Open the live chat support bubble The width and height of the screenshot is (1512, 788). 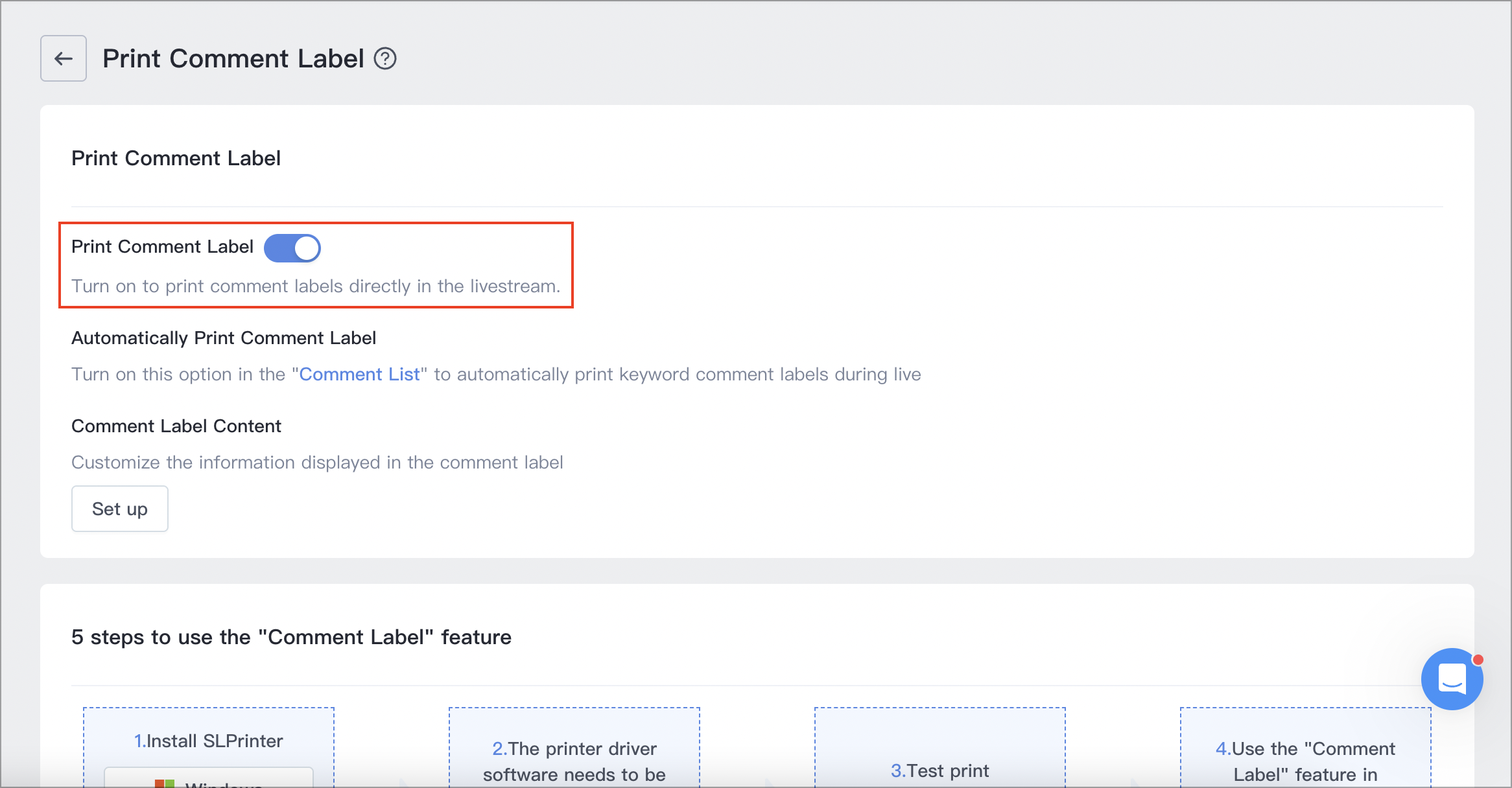point(1451,679)
